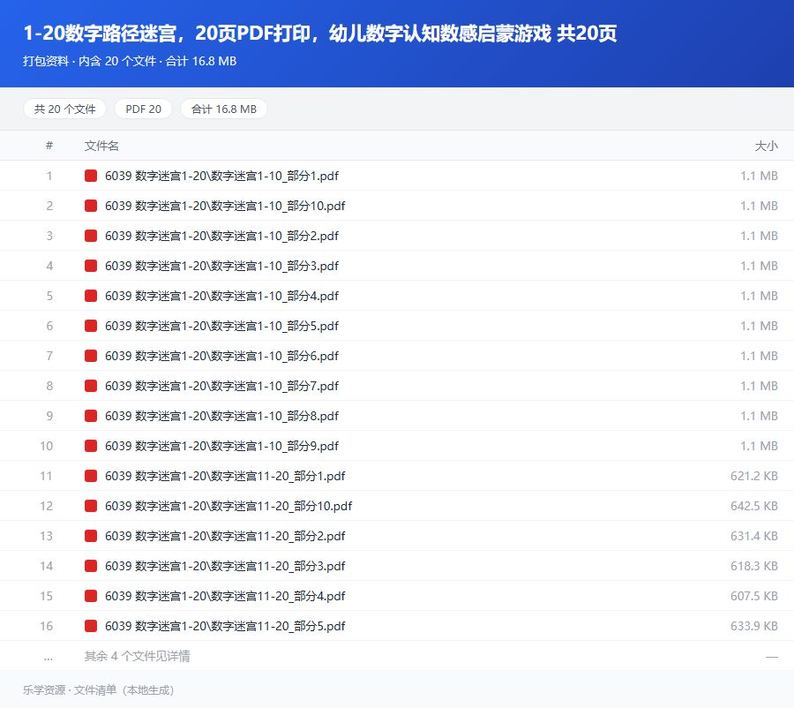
Task: Click the red PDF icon for 数字迷宫11-20_部分4.pdf
Action: coord(91,596)
